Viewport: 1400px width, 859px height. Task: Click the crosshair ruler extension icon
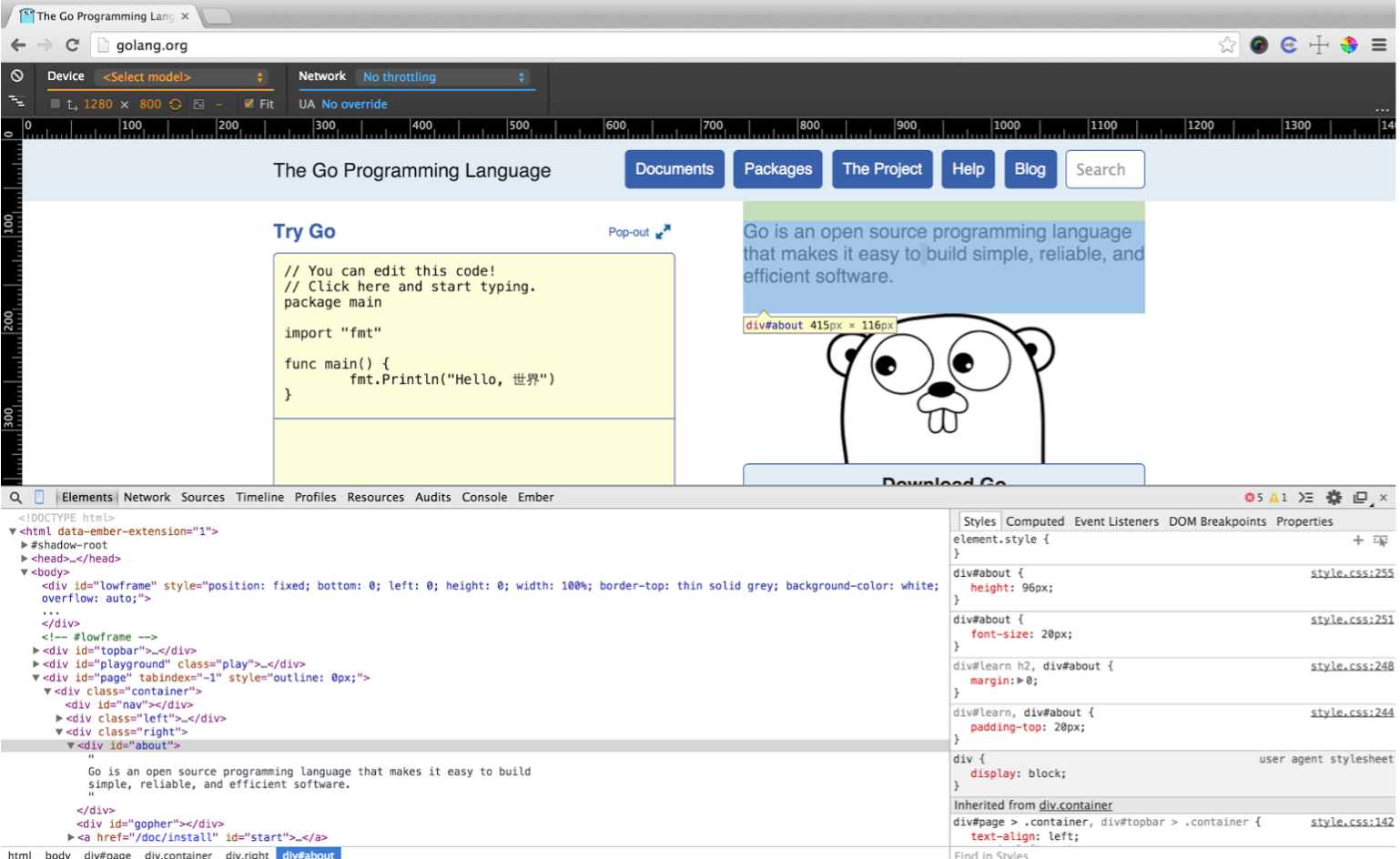click(x=1319, y=45)
